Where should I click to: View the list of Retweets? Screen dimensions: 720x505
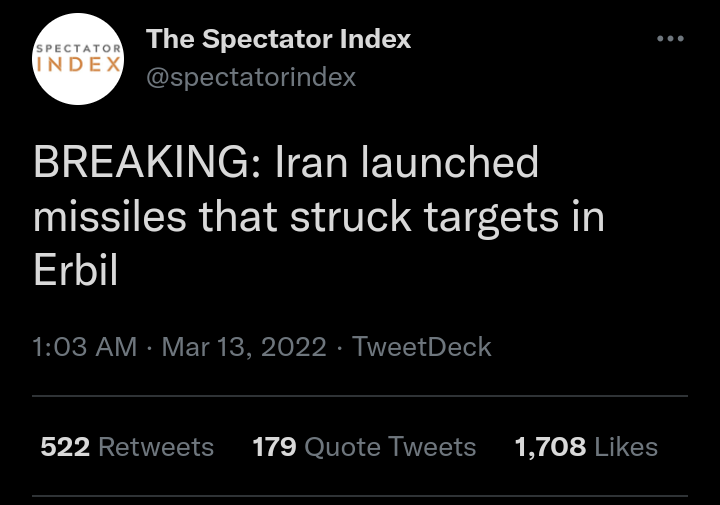click(156, 446)
